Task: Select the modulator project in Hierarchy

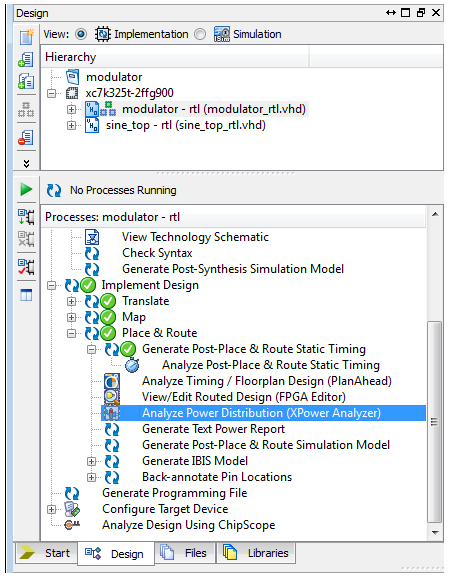Action: (x=114, y=77)
